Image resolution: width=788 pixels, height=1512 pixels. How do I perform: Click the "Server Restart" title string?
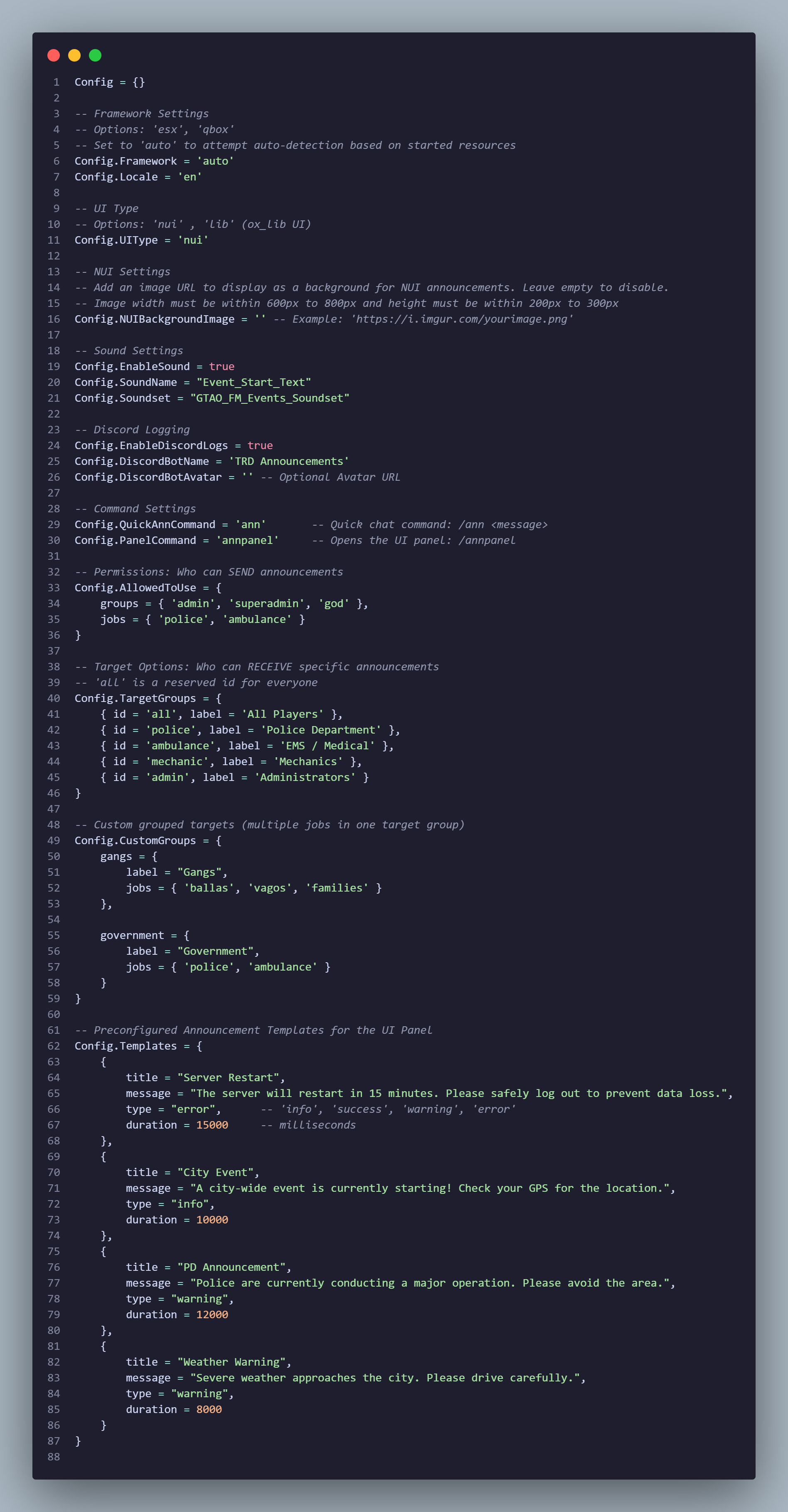click(x=228, y=1077)
